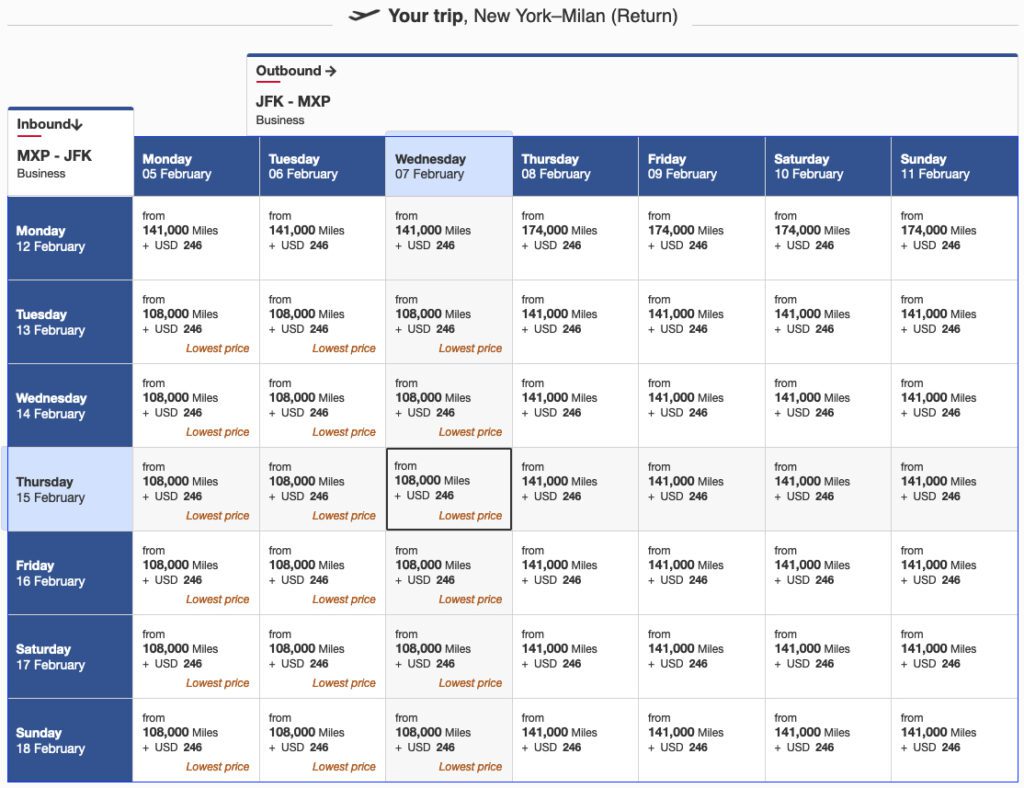The height and width of the screenshot is (788, 1024).
Task: Select the Sunday 11 February outbound column header
Action: click(x=953, y=166)
